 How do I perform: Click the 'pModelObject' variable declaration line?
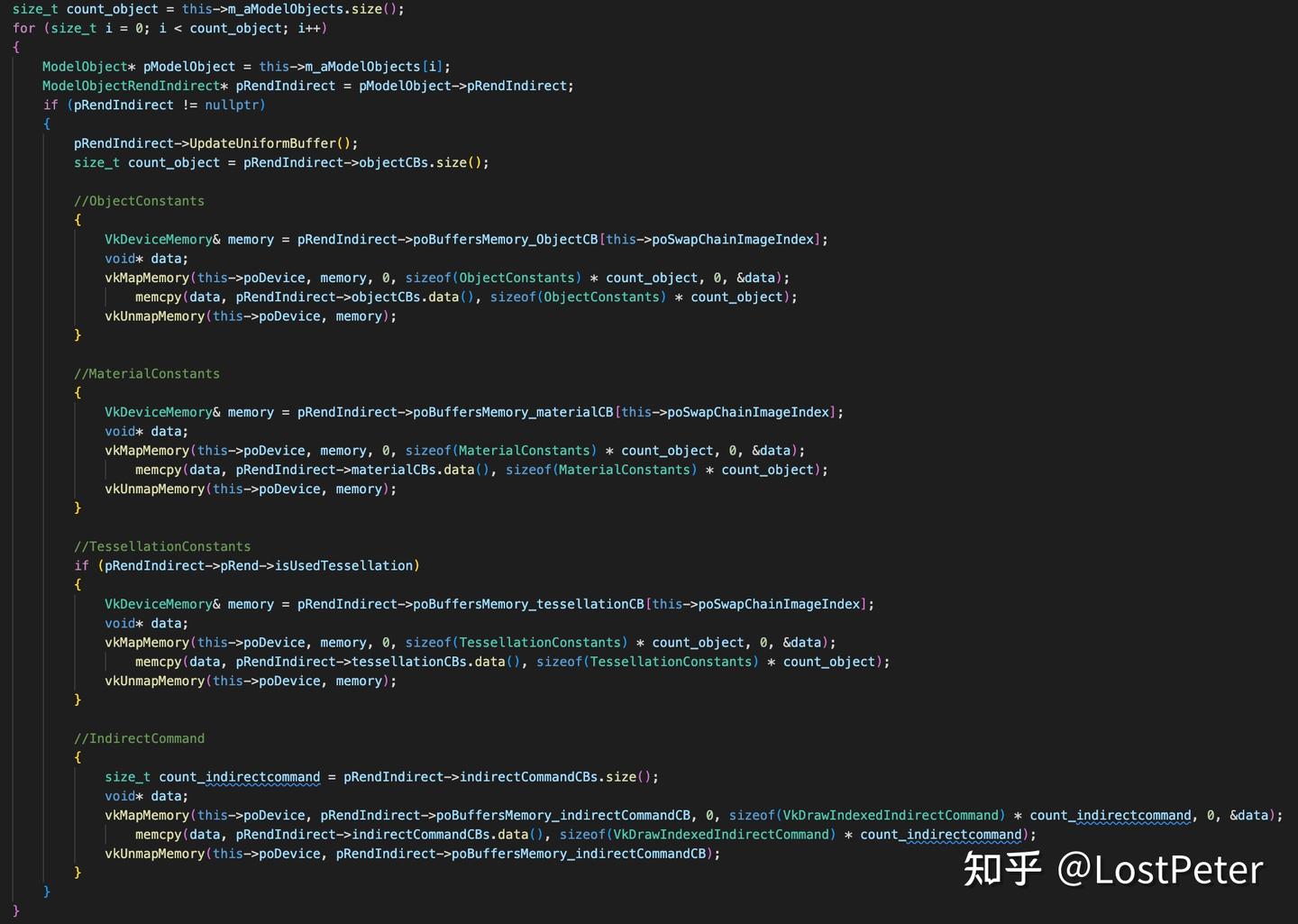[x=246, y=67]
